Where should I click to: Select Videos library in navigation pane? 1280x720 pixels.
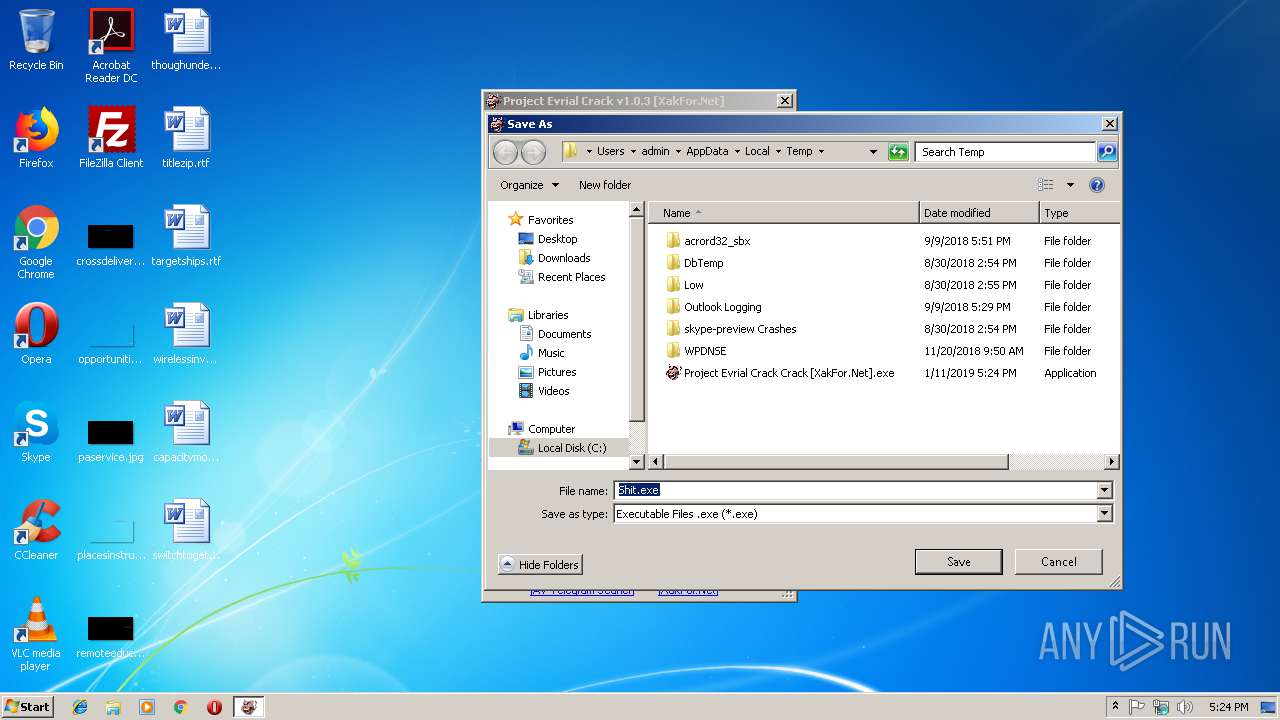coord(544,391)
